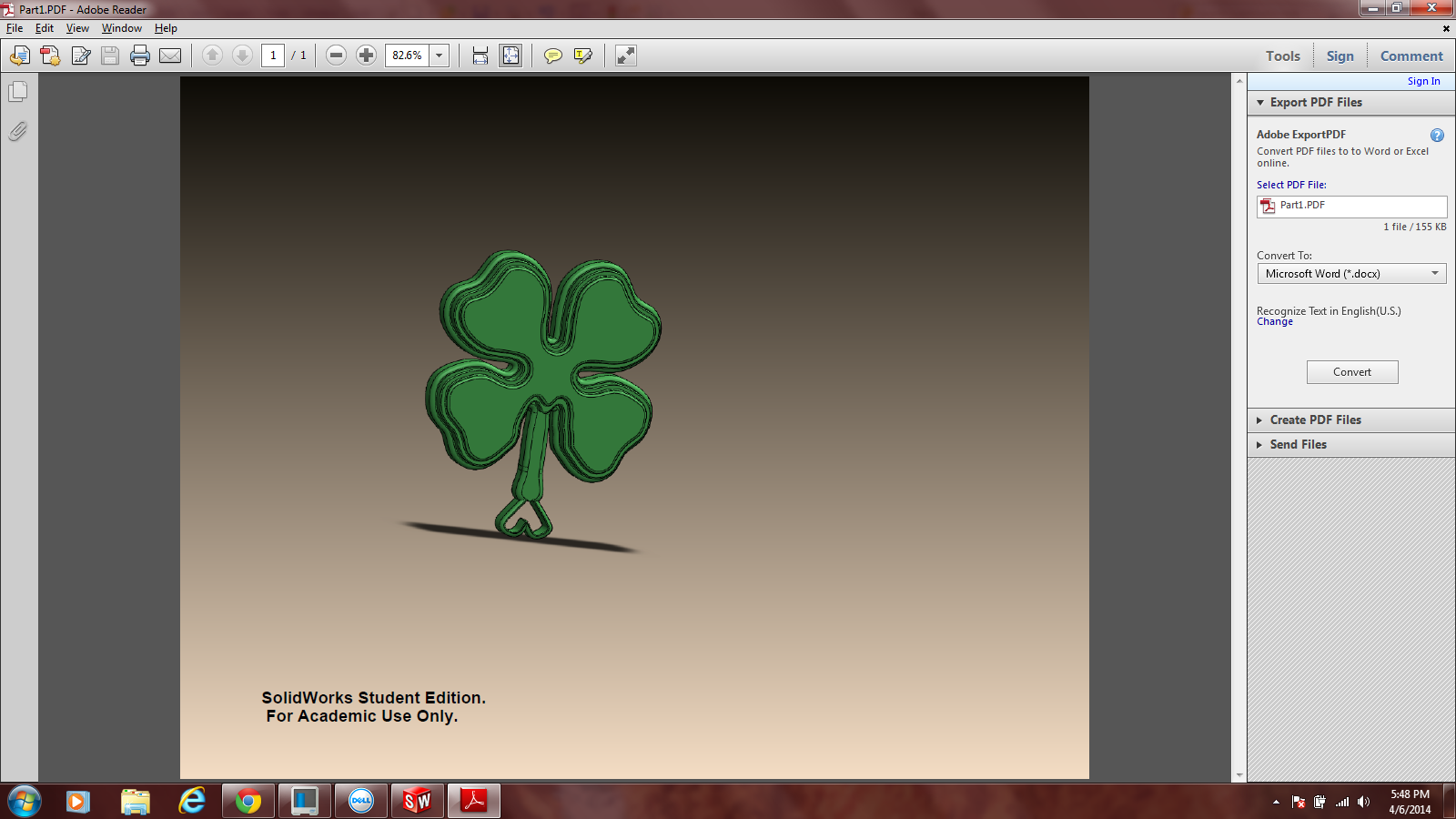Click the page number input field
Image resolution: width=1456 pixels, height=819 pixels.
point(273,56)
